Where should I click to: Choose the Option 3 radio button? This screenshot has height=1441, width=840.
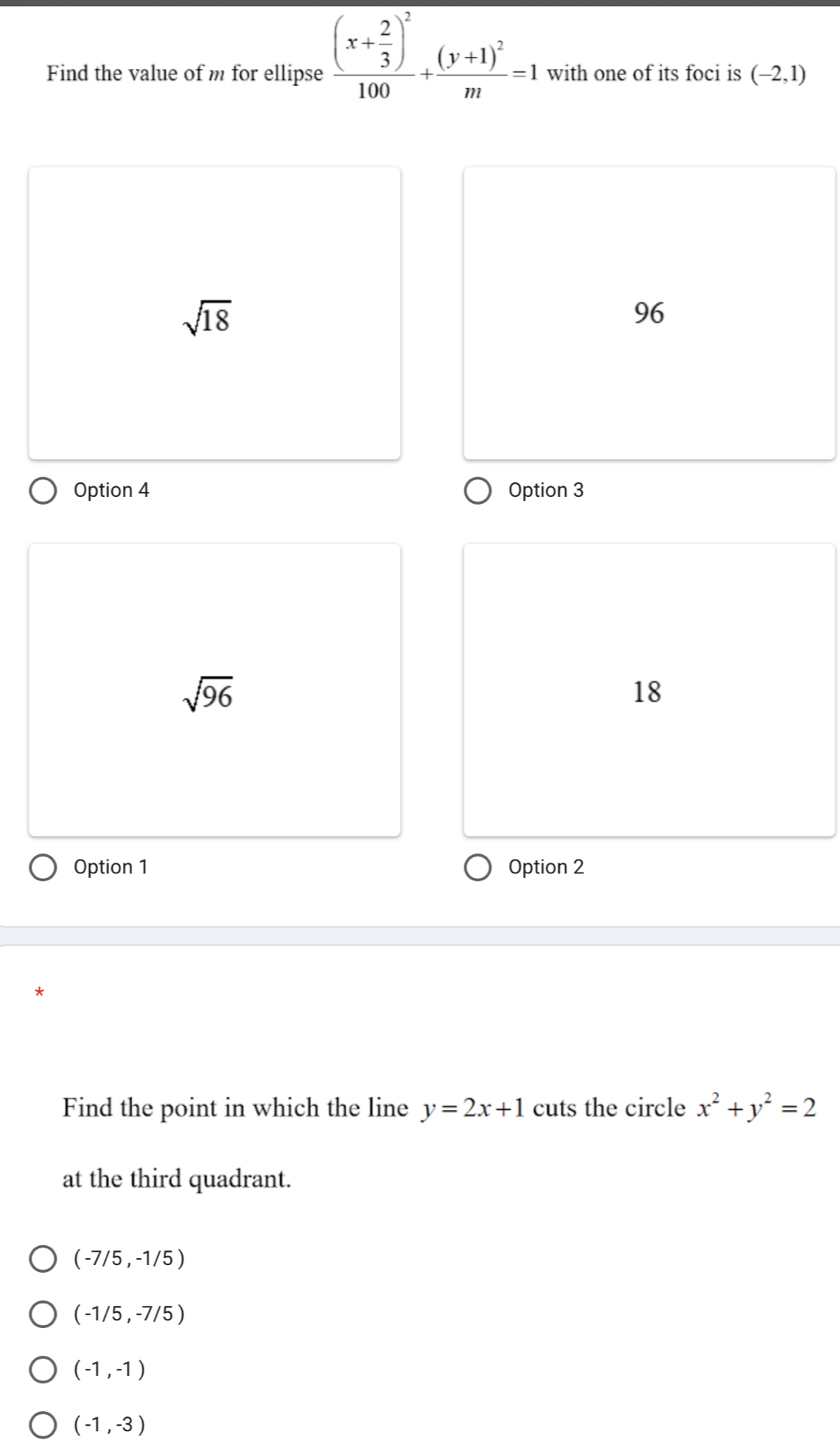(x=478, y=491)
